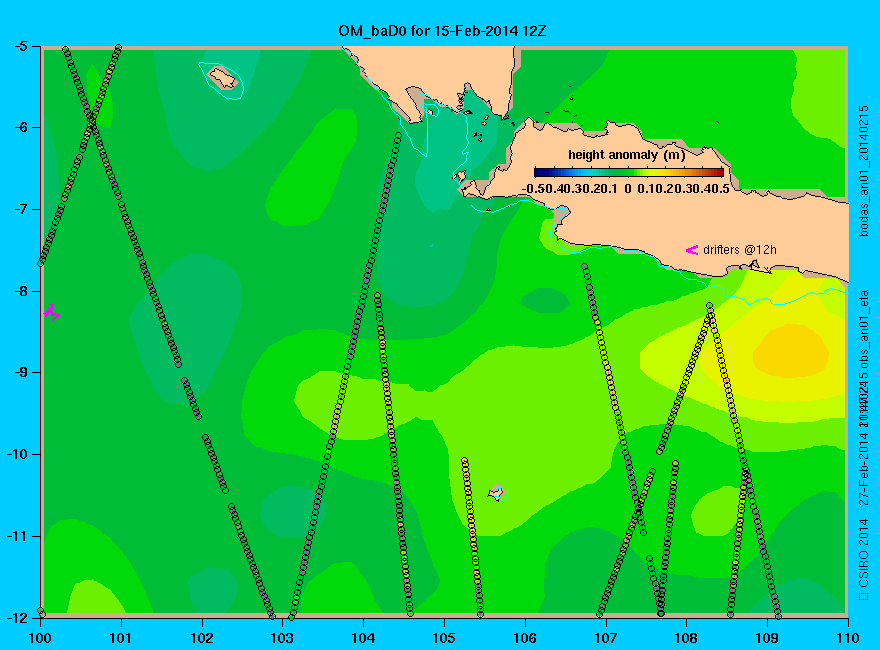The height and width of the screenshot is (650, 880).
Task: Click the '-12' latitude axis label
Action: 17,617
